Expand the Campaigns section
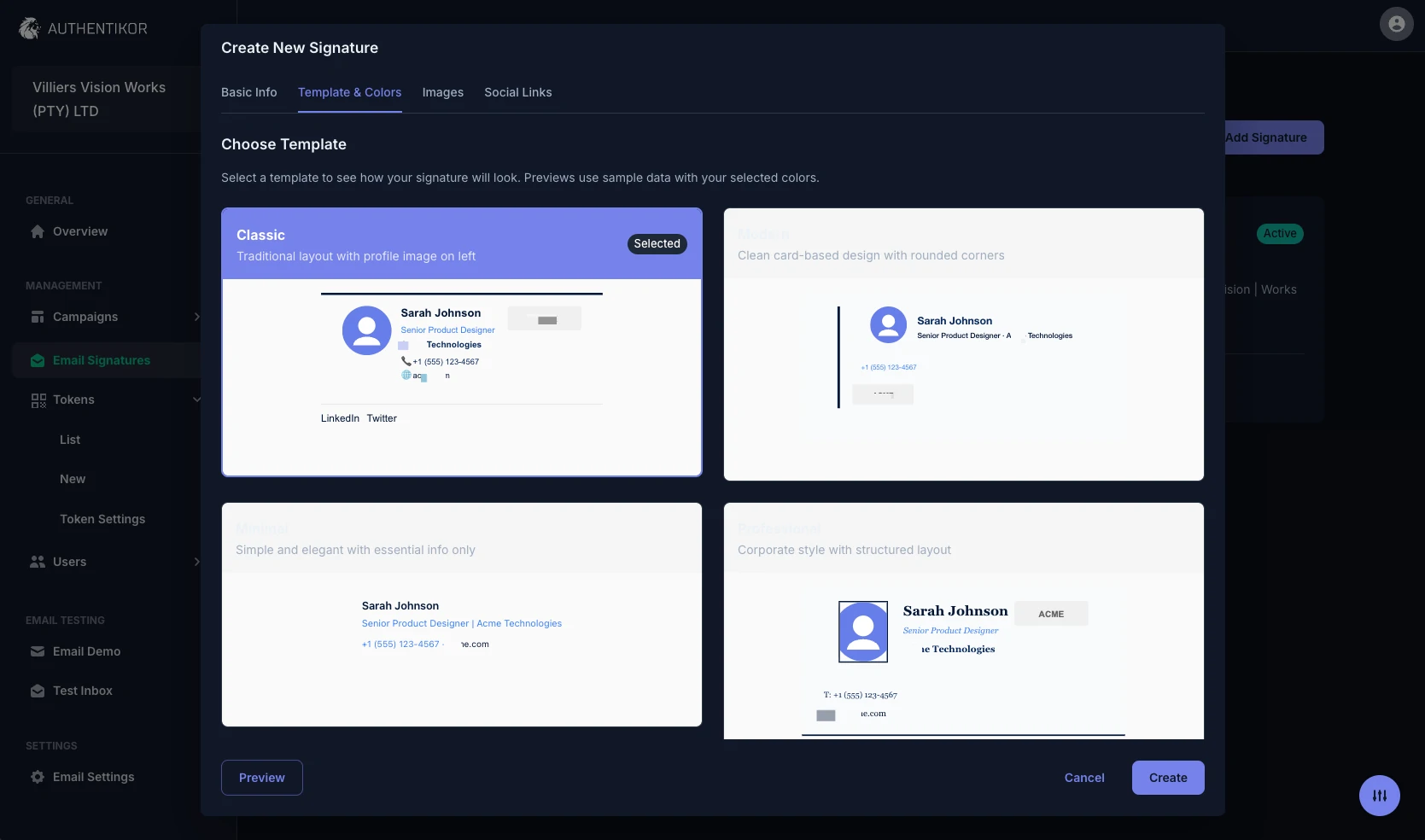The image size is (1425, 840). tap(197, 317)
